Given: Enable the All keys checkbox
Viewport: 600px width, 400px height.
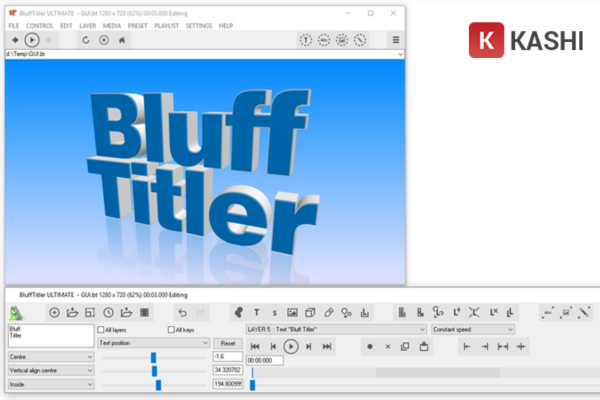Looking at the screenshot, I should [x=171, y=330].
